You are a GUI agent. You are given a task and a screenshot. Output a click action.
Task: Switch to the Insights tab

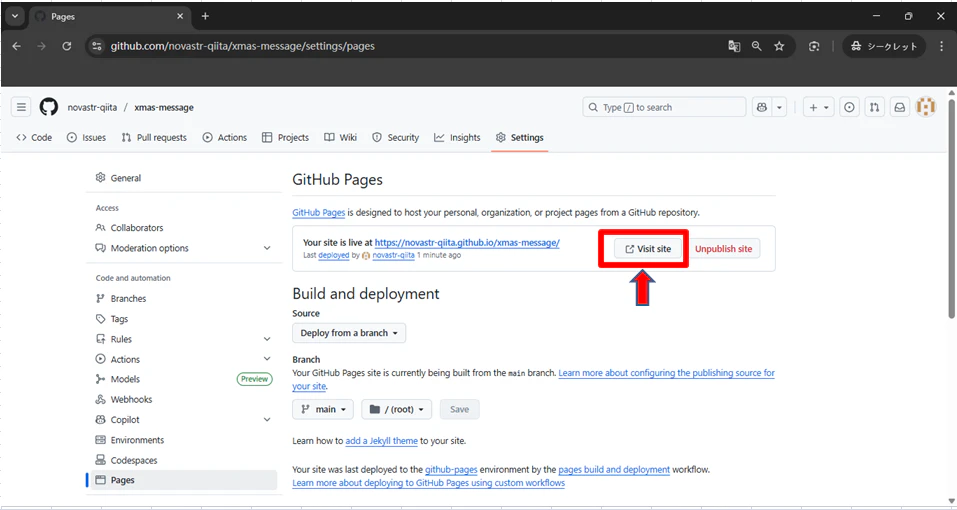click(x=457, y=138)
